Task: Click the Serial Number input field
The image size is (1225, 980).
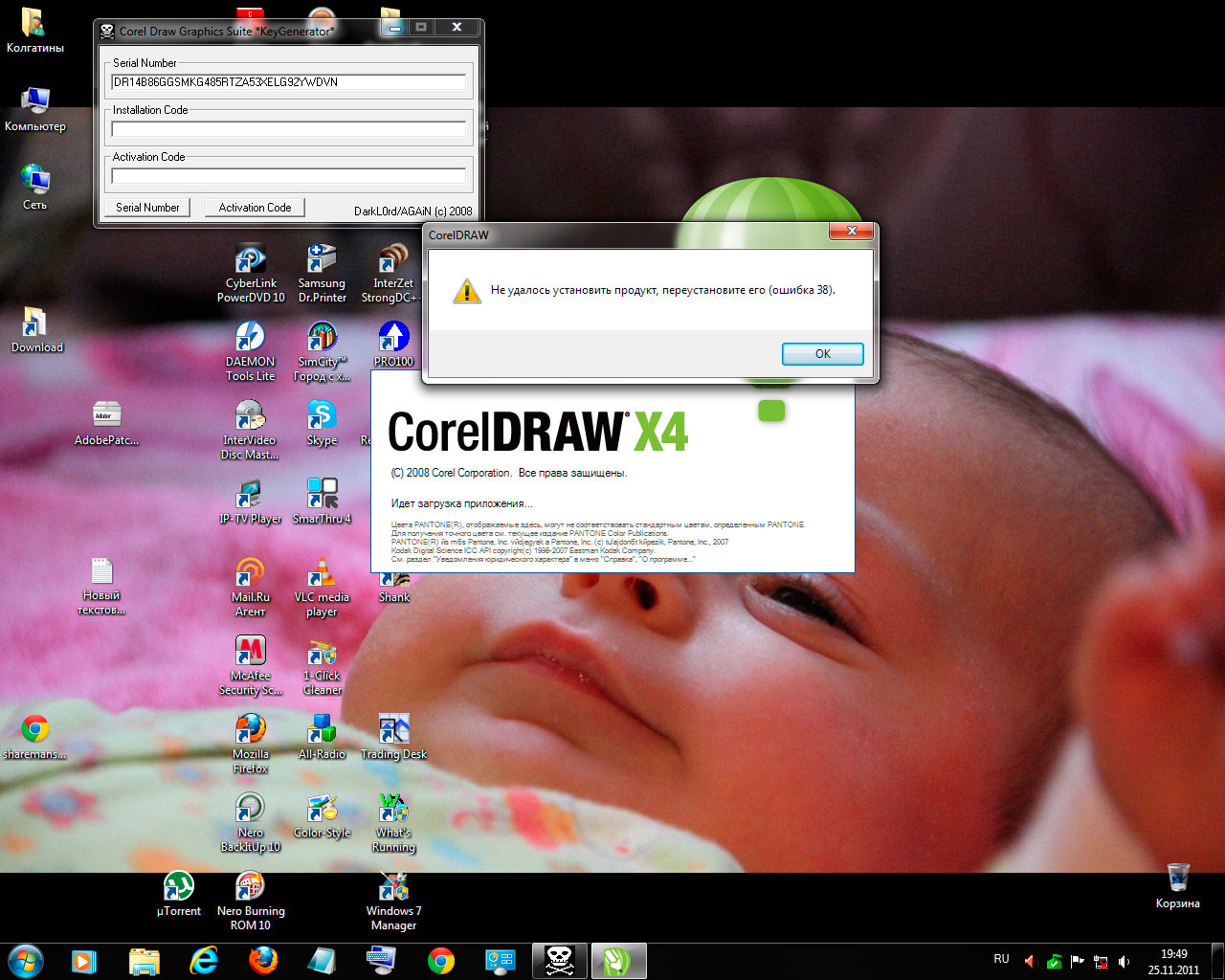Action: point(289,82)
